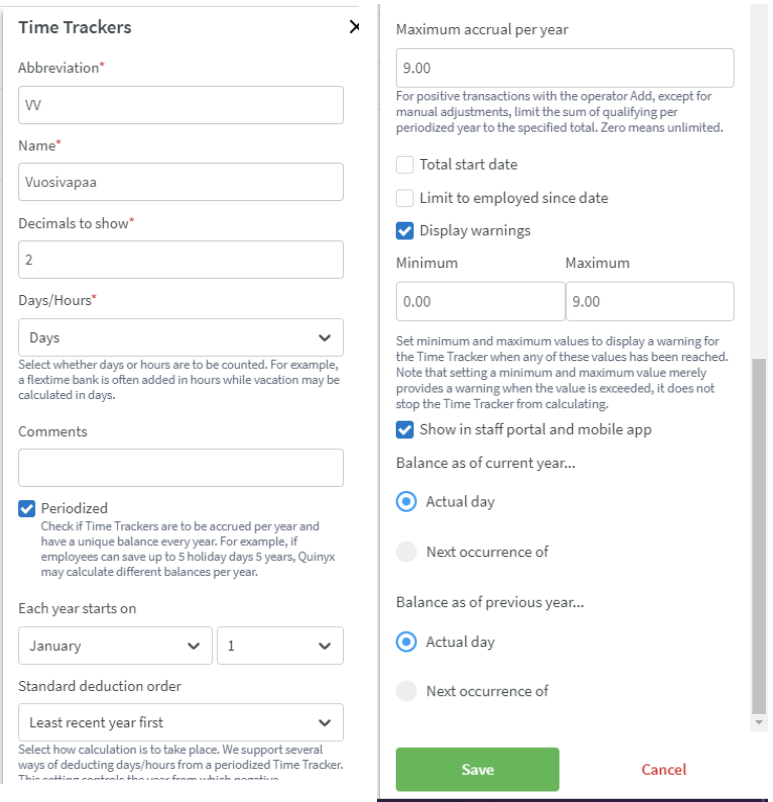Focus the Name field containing Vuosivapaa
Image resolution: width=773 pixels, height=802 pixels.
pyautogui.click(x=180, y=182)
